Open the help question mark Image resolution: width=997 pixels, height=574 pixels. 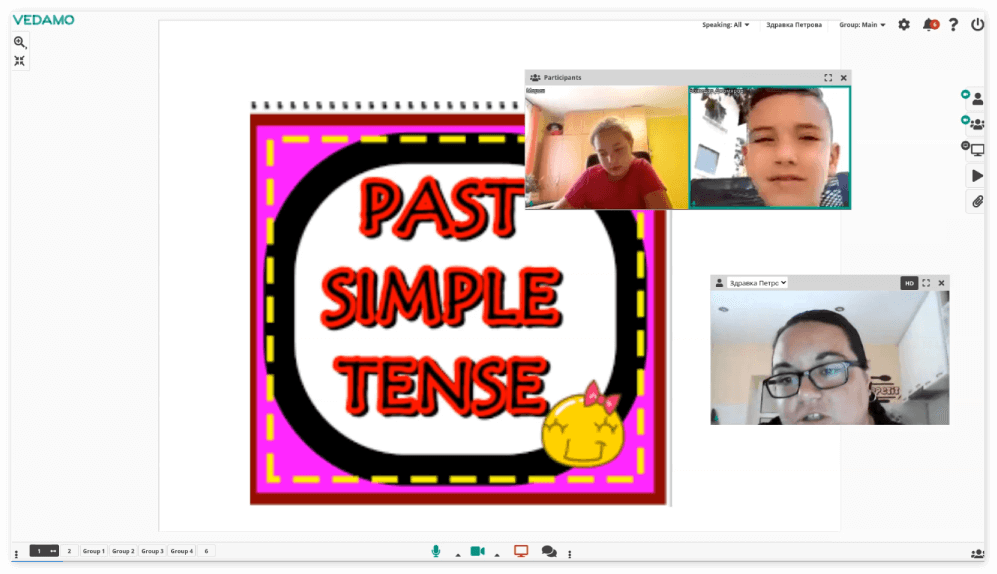[953, 25]
